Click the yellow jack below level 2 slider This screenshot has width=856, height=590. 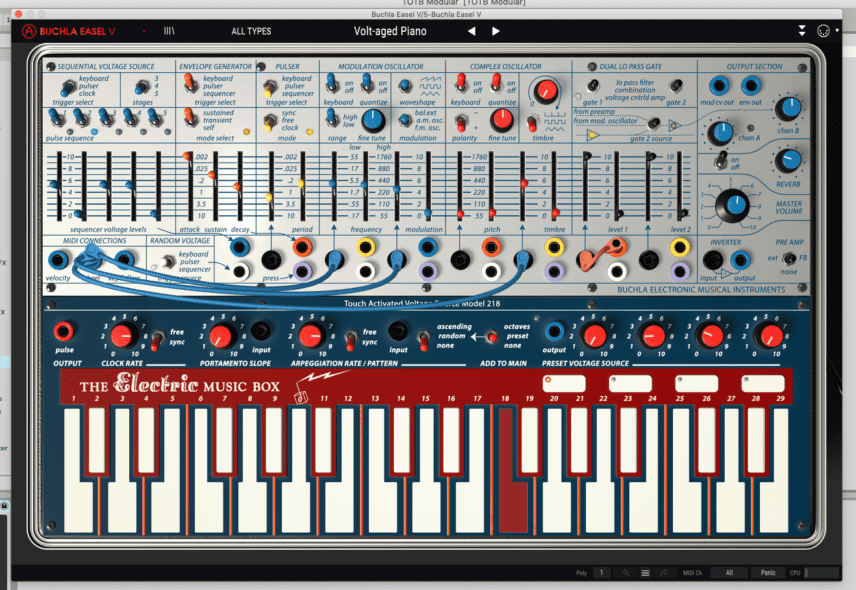coord(680,247)
